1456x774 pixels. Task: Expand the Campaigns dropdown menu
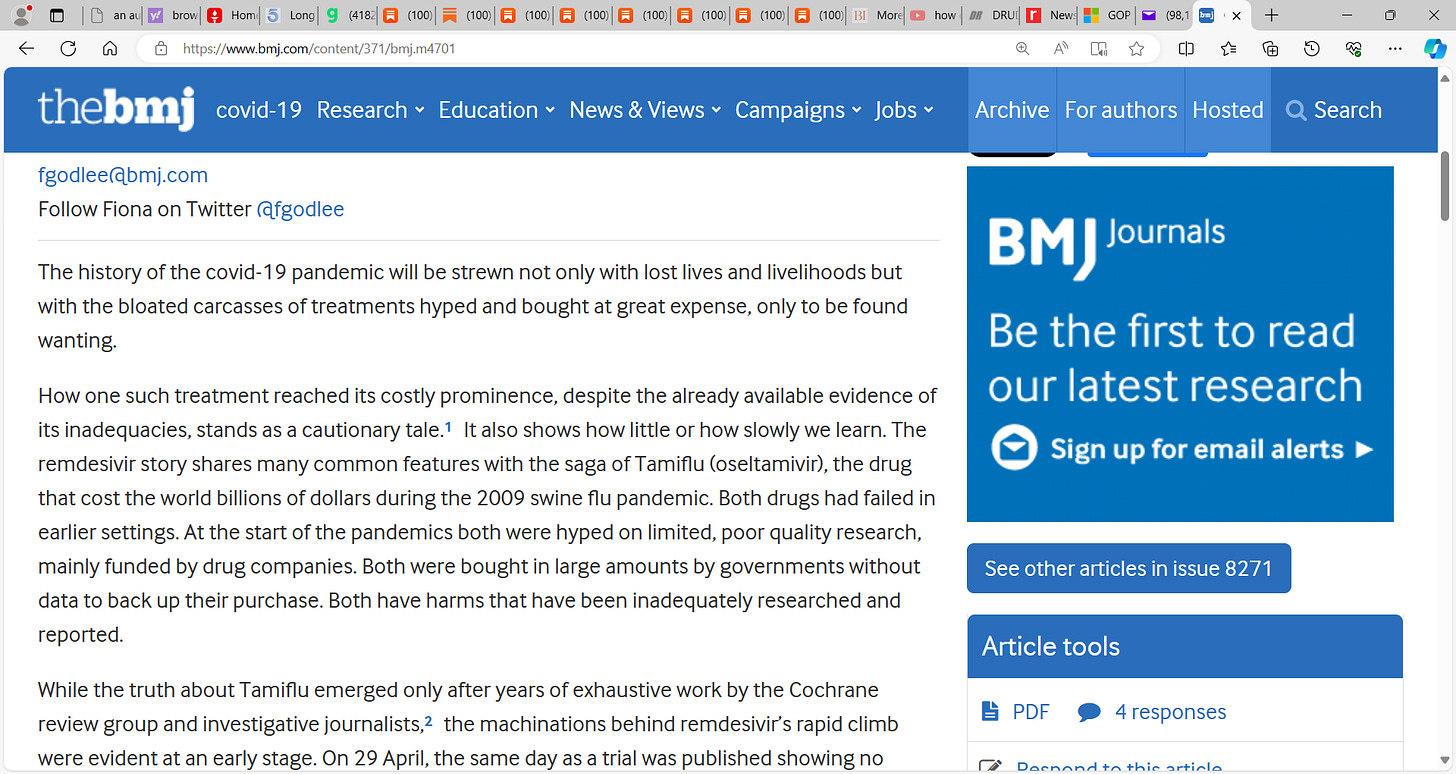pos(798,110)
